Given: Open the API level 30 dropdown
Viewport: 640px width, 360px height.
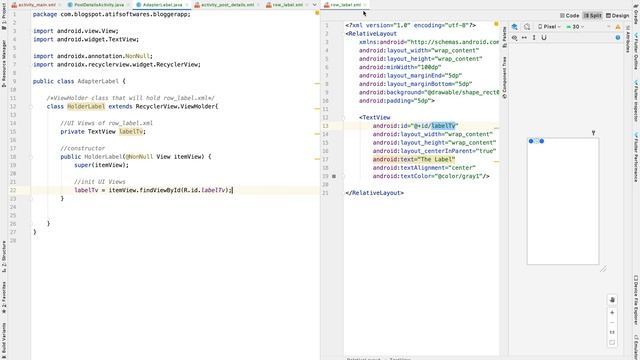Looking at the screenshot, I should [x=575, y=27].
